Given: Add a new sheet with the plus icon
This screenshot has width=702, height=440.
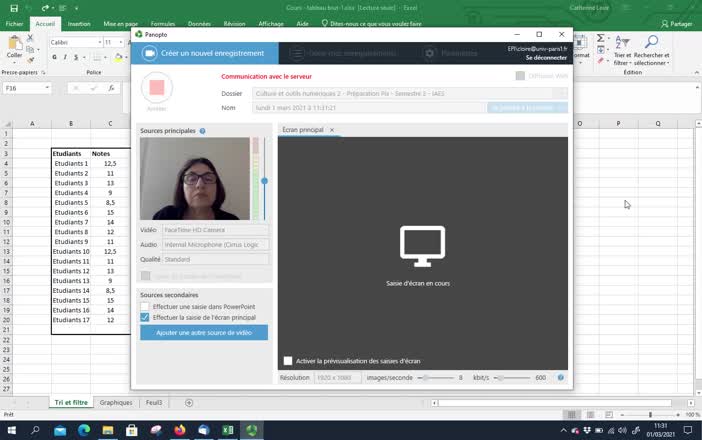Looking at the screenshot, I should (189, 402).
